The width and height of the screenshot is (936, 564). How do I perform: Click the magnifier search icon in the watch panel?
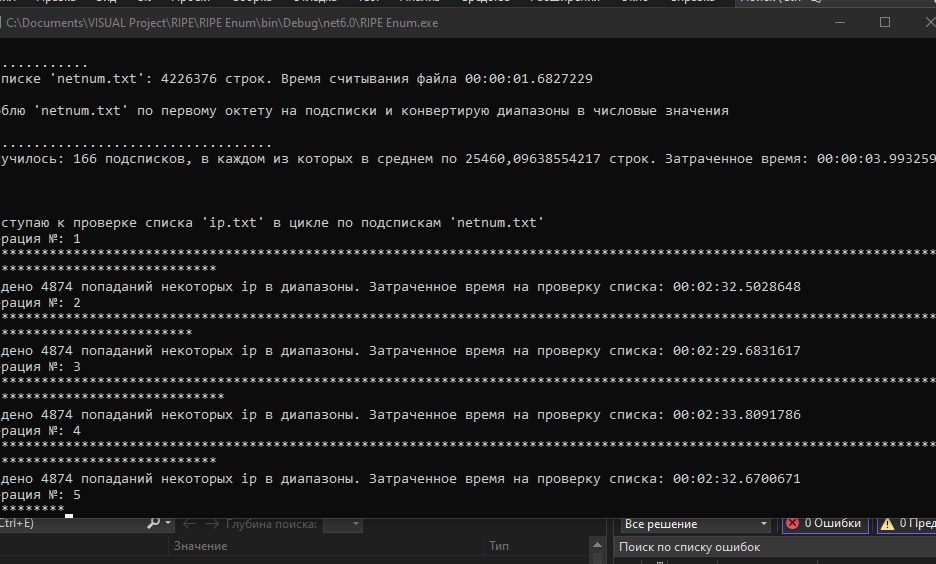coord(153,523)
